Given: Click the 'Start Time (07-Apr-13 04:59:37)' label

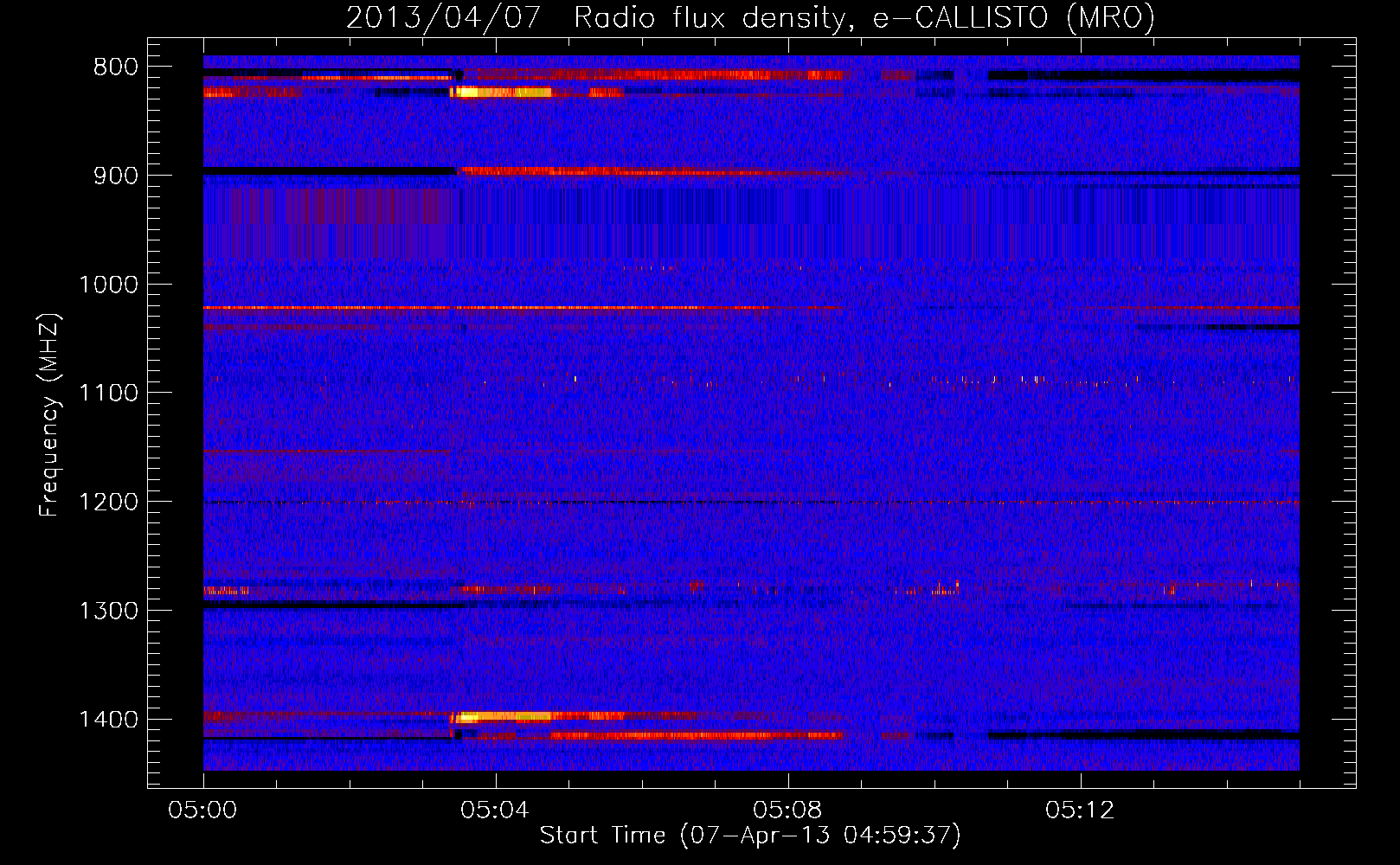Looking at the screenshot, I should 750,836.
